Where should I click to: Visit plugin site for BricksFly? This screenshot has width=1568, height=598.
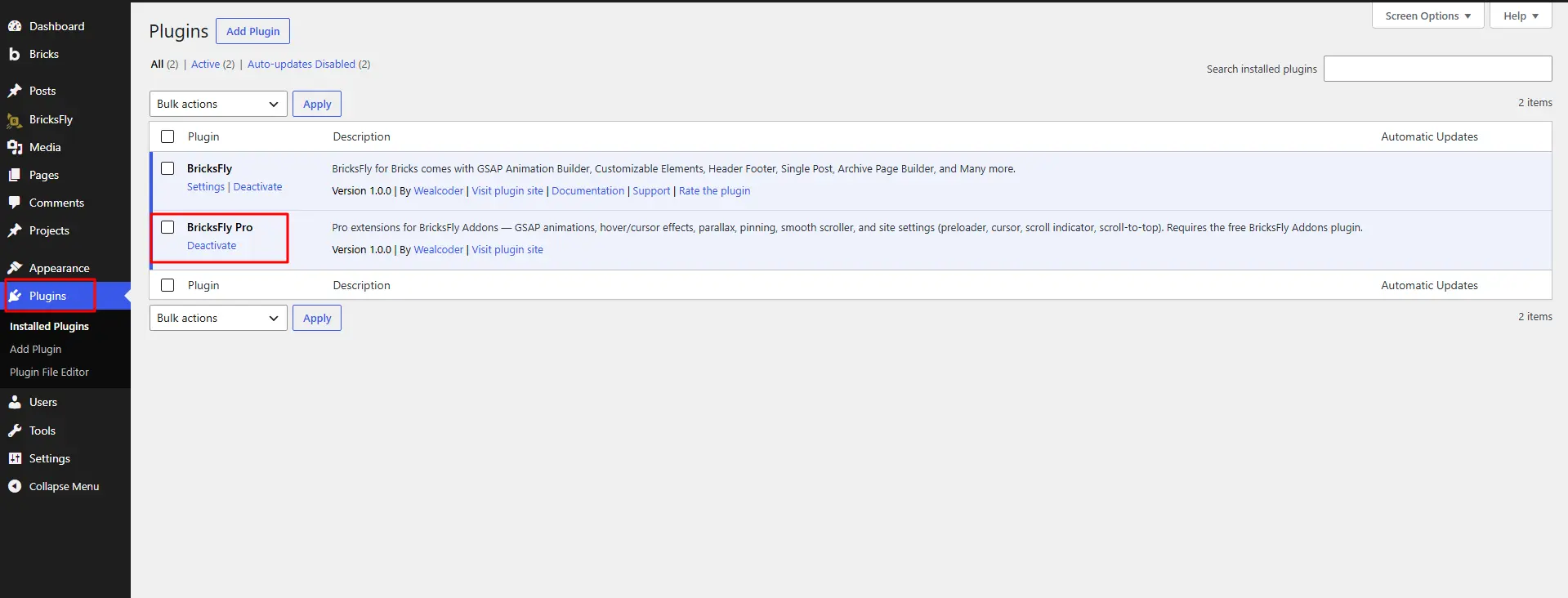point(507,190)
